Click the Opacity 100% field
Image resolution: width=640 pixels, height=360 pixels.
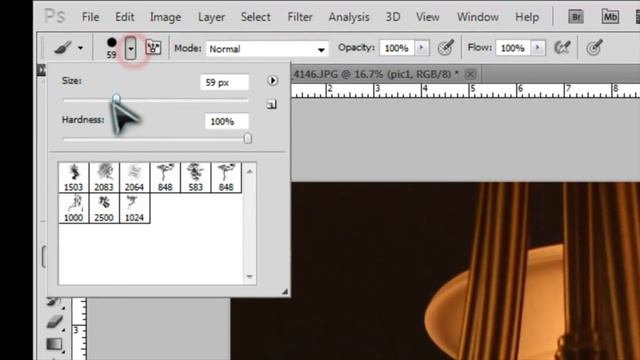click(396, 48)
